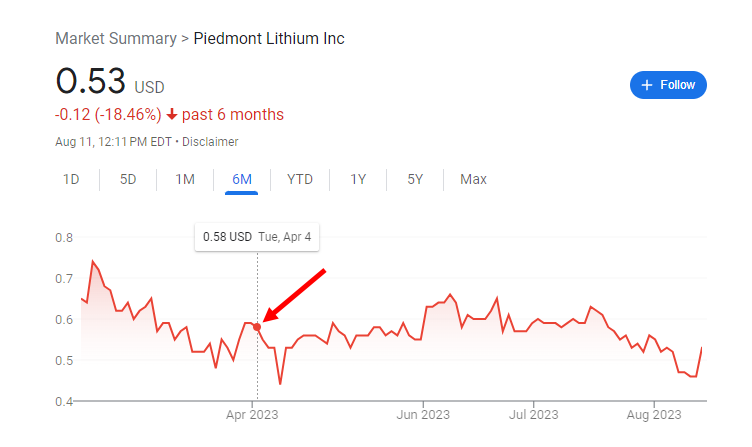Click the Aug 2023 axis label
The width and height of the screenshot is (752, 447).
(x=654, y=414)
